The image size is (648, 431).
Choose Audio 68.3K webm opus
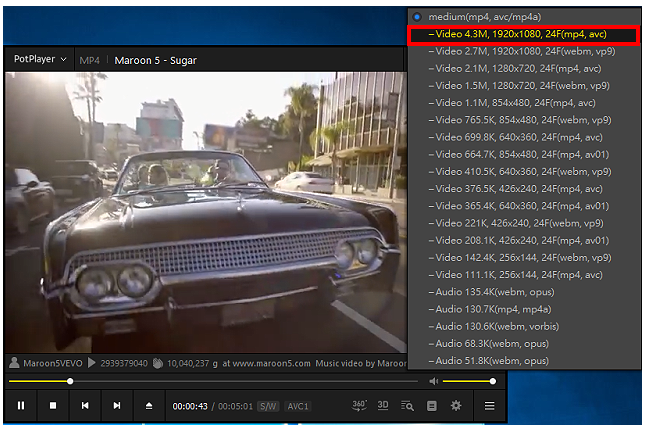point(523,343)
